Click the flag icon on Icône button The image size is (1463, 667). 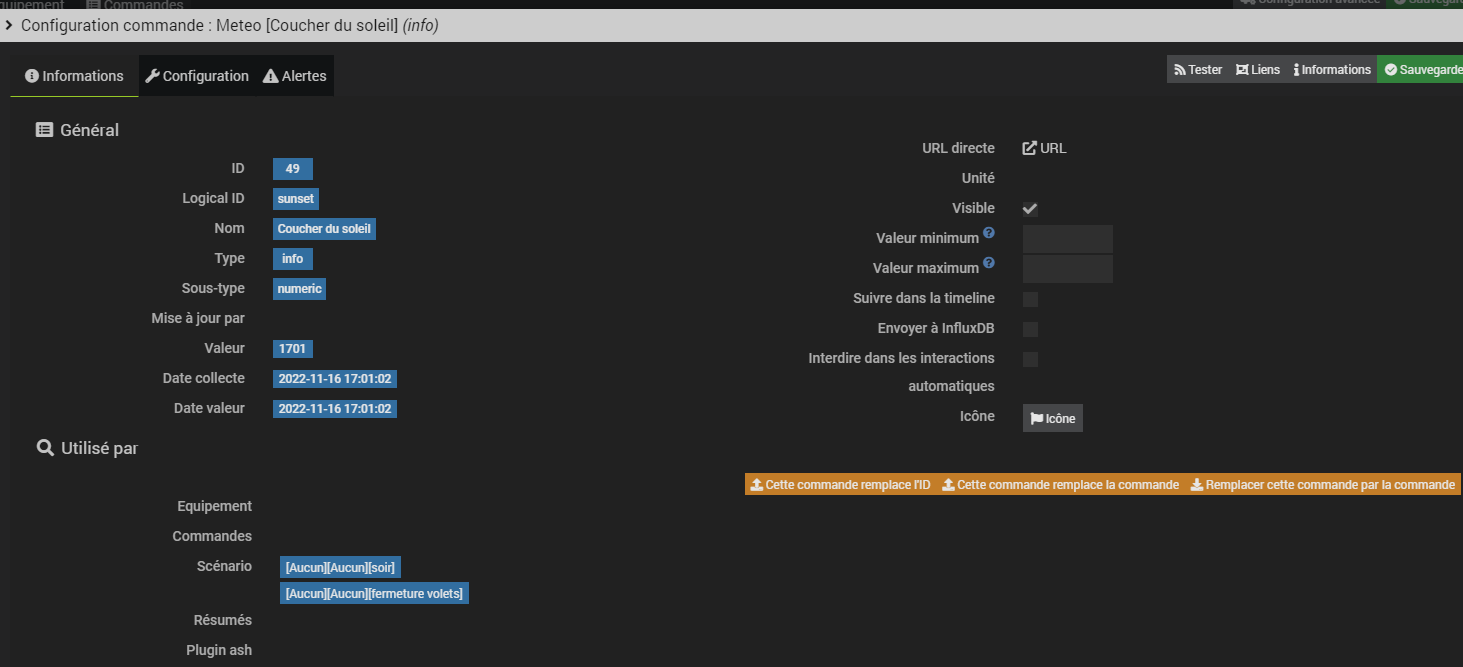point(1037,419)
